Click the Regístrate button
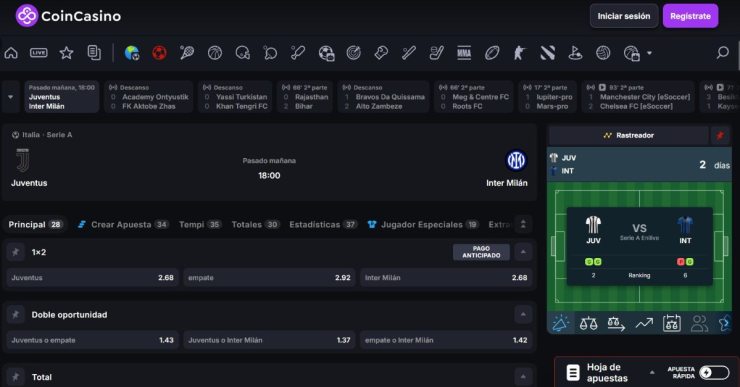The width and height of the screenshot is (740, 387). (690, 16)
